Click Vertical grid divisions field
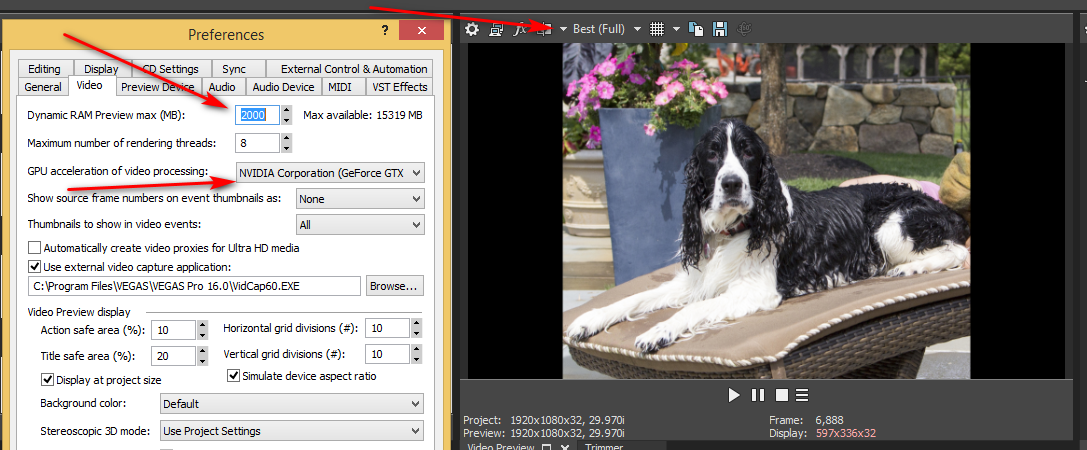This screenshot has height=450, width=1087. click(387, 354)
